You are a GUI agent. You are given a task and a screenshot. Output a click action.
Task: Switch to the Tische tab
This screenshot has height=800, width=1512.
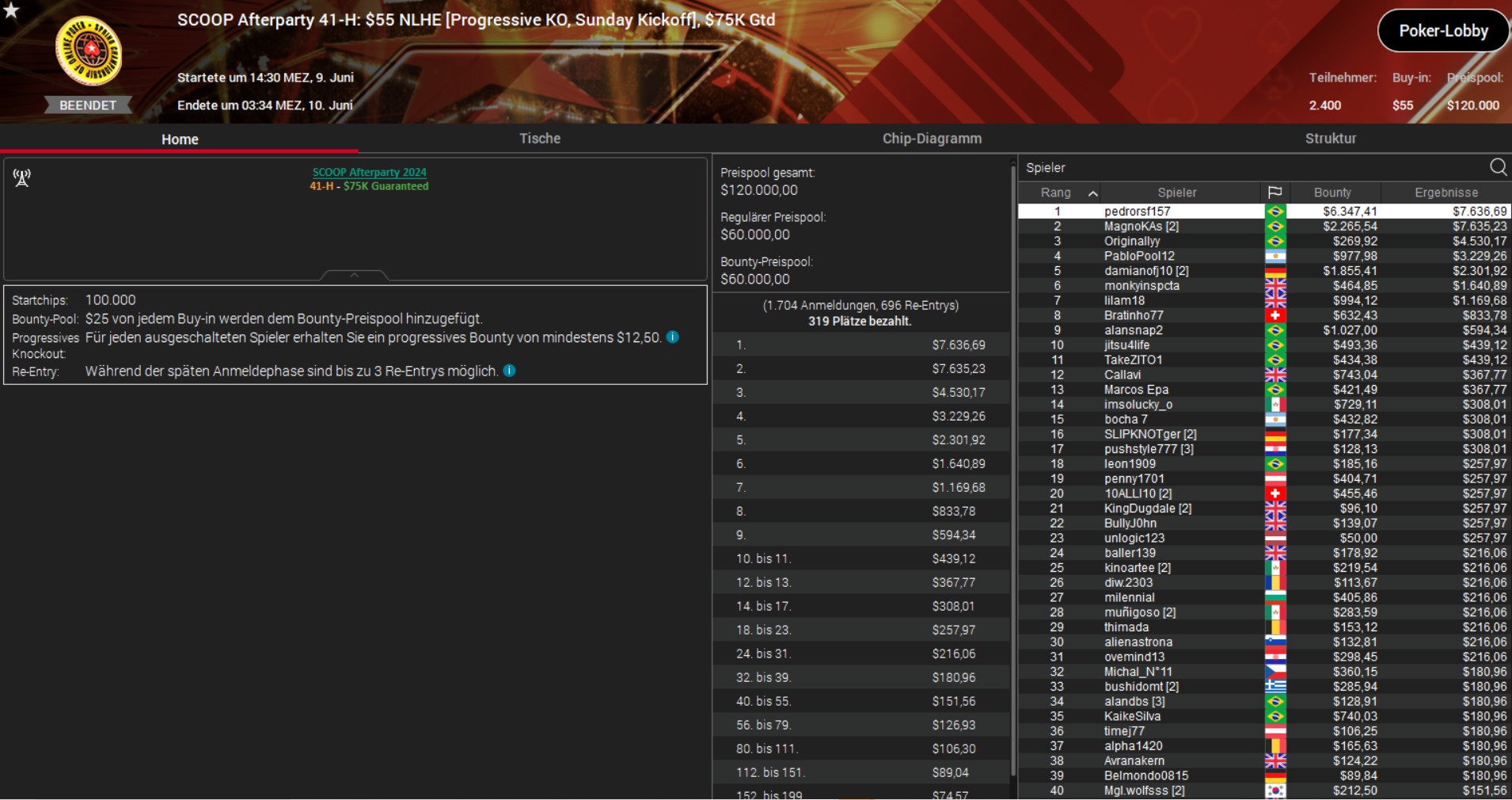pyautogui.click(x=539, y=139)
